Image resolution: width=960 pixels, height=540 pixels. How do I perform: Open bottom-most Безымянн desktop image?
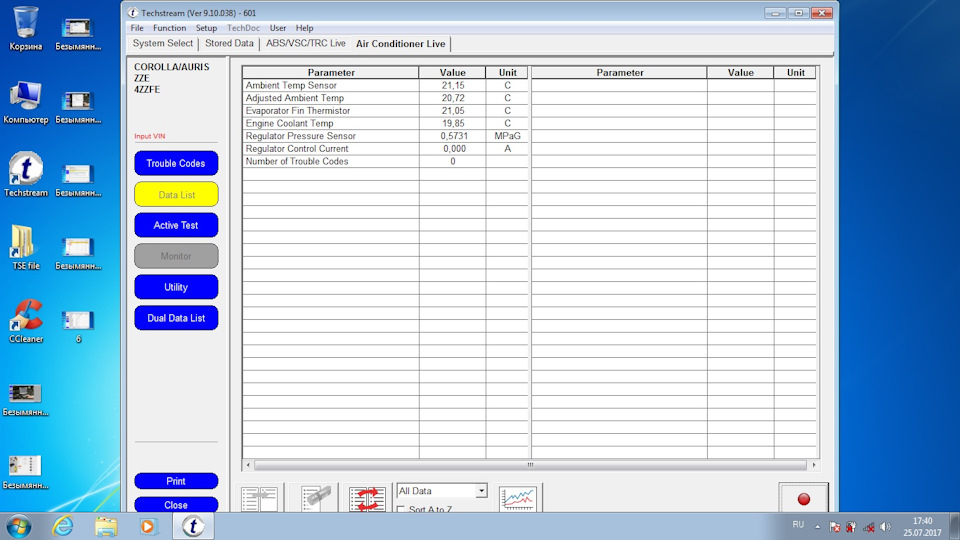[26, 473]
